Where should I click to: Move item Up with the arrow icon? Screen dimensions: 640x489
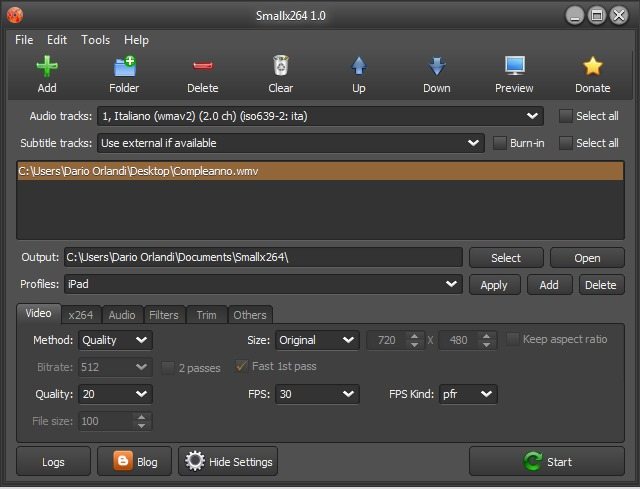pos(358,67)
